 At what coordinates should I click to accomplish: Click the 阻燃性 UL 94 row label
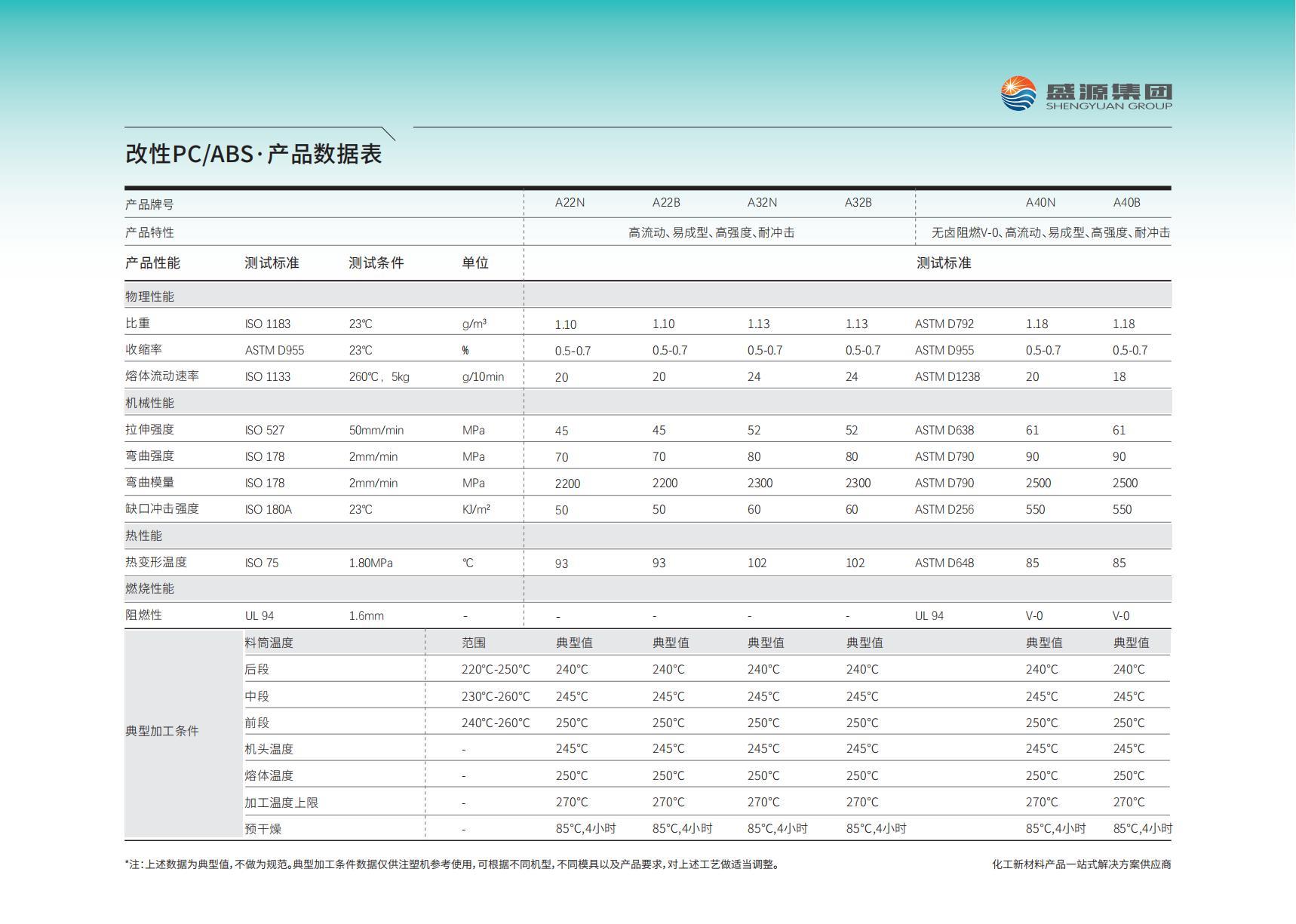pos(137,615)
